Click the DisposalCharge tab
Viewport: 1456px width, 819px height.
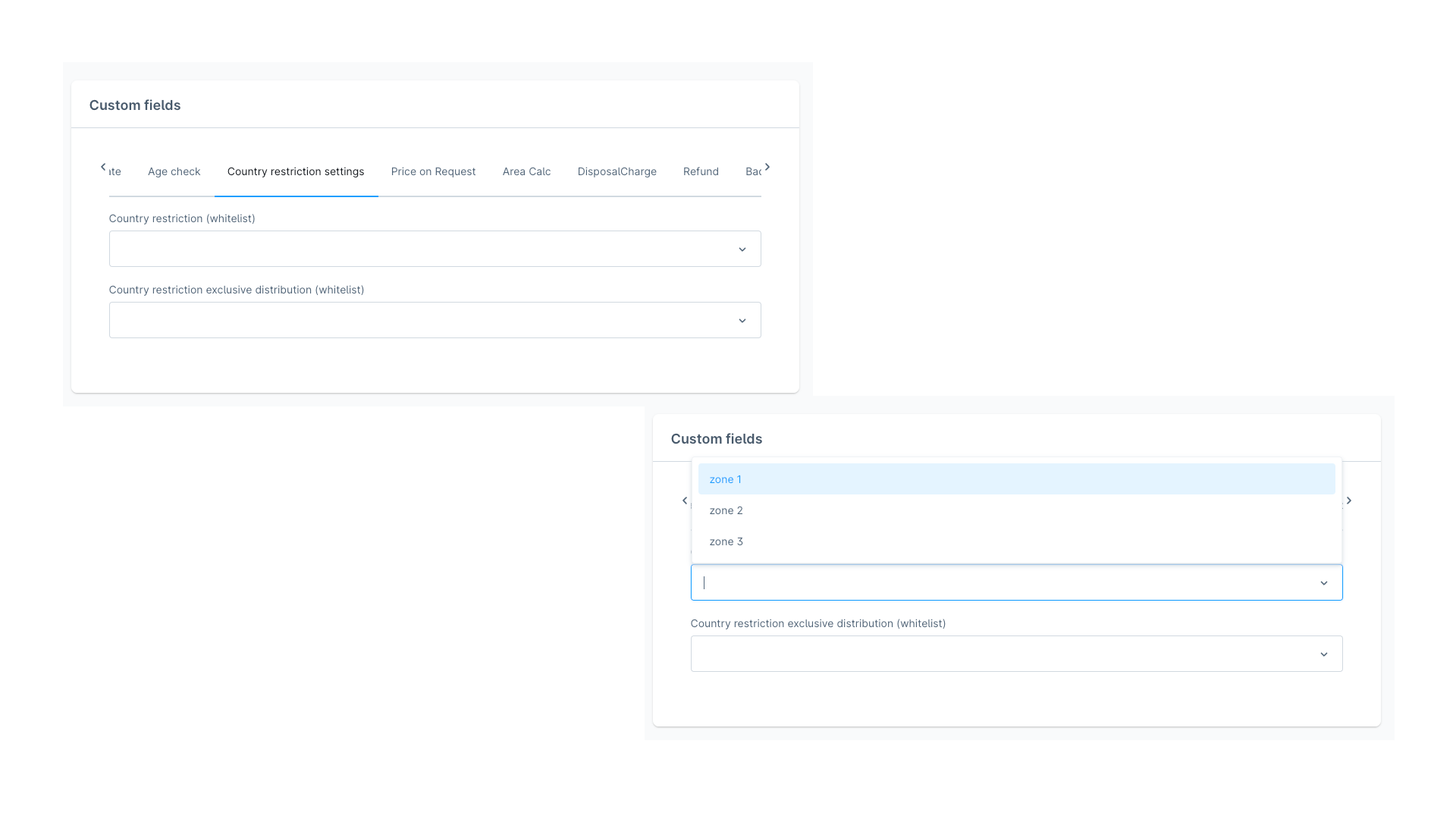[617, 171]
